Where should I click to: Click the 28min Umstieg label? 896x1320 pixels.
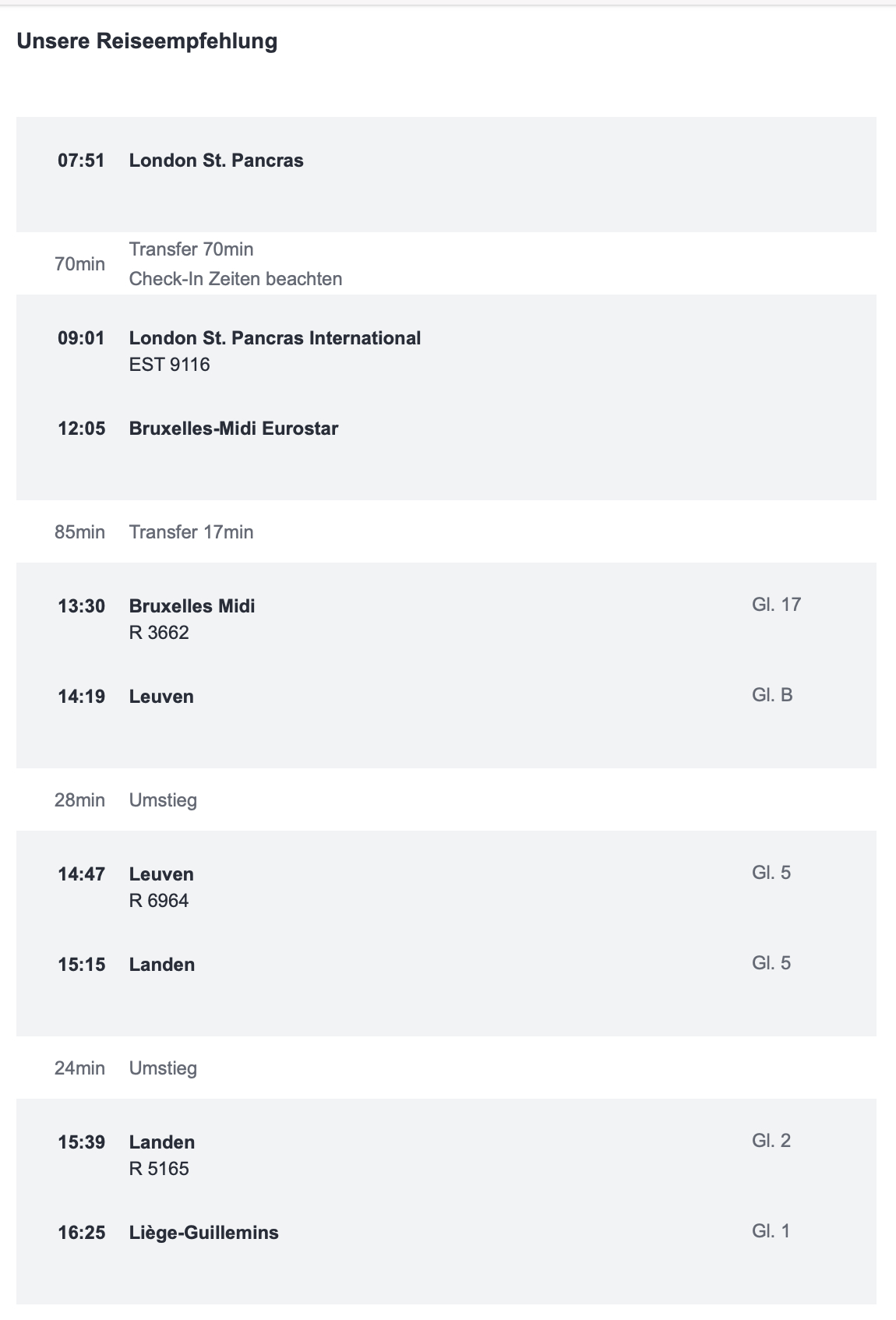(163, 800)
